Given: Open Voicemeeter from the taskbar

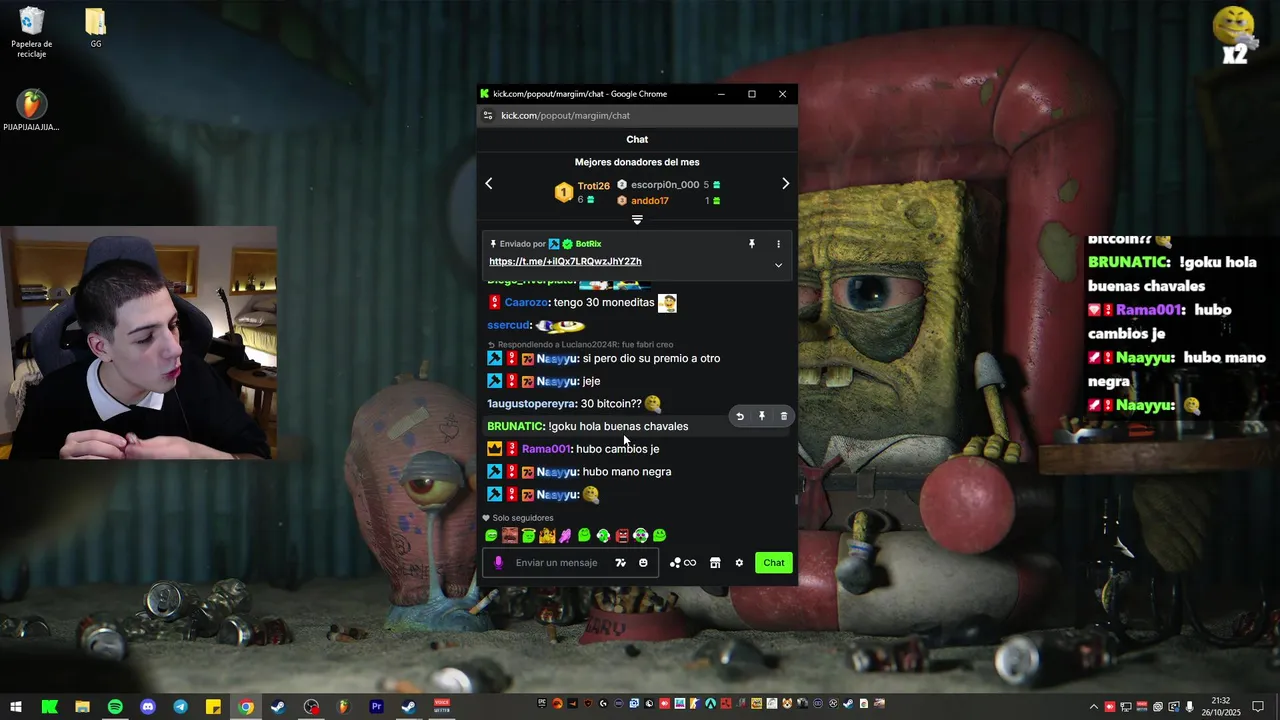Looking at the screenshot, I should 441,707.
